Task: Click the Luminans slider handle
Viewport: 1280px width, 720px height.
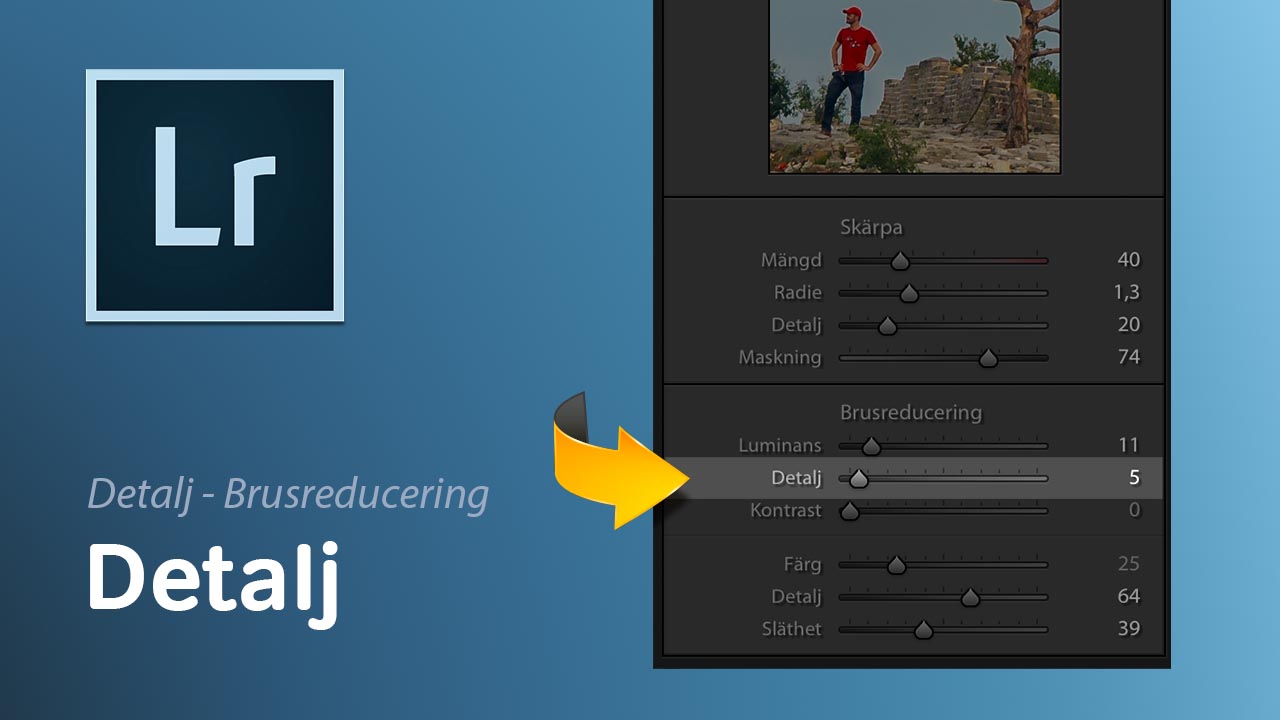Action: [x=871, y=446]
